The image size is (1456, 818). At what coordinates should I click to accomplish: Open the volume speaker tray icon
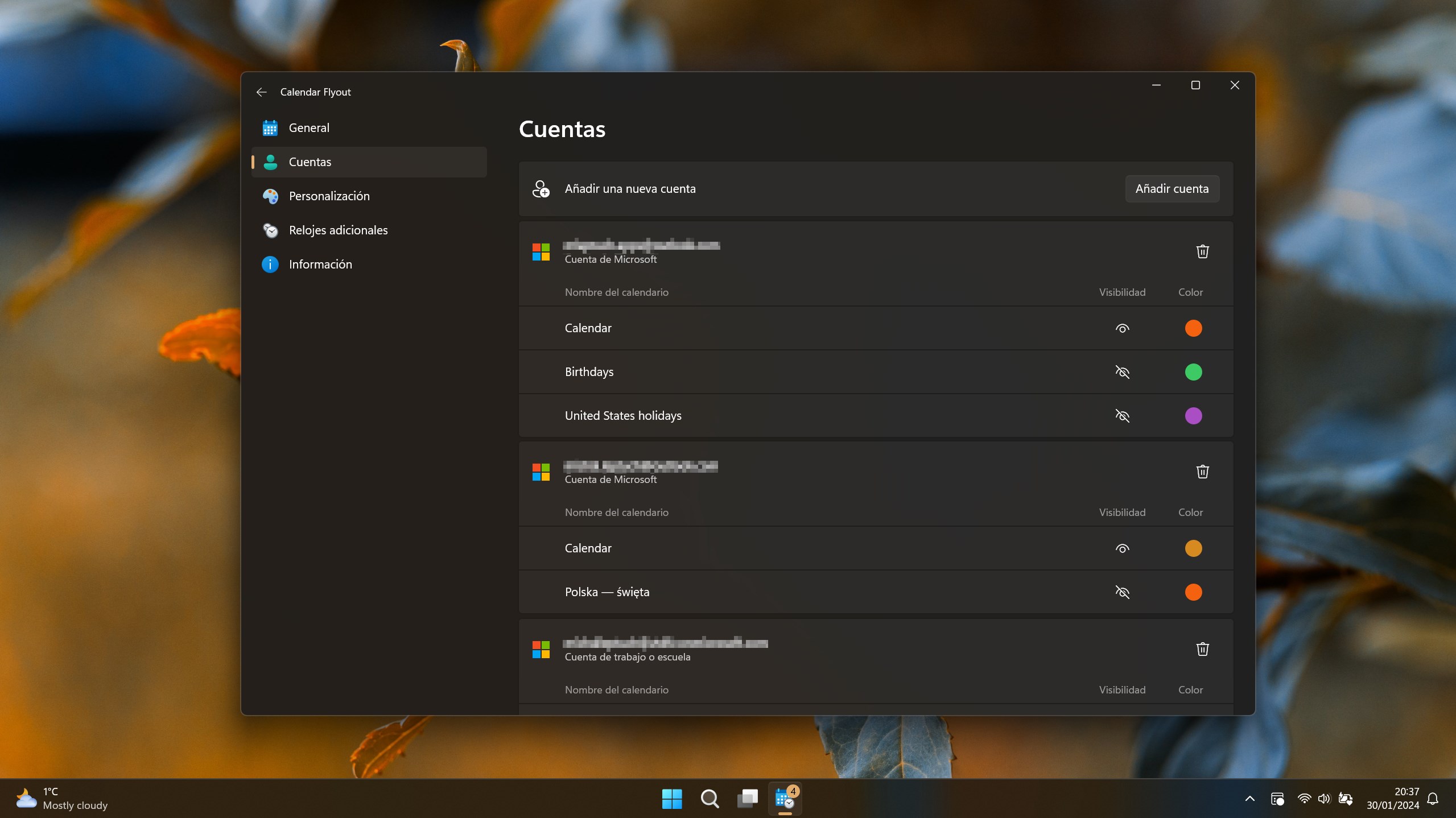tap(1324, 799)
